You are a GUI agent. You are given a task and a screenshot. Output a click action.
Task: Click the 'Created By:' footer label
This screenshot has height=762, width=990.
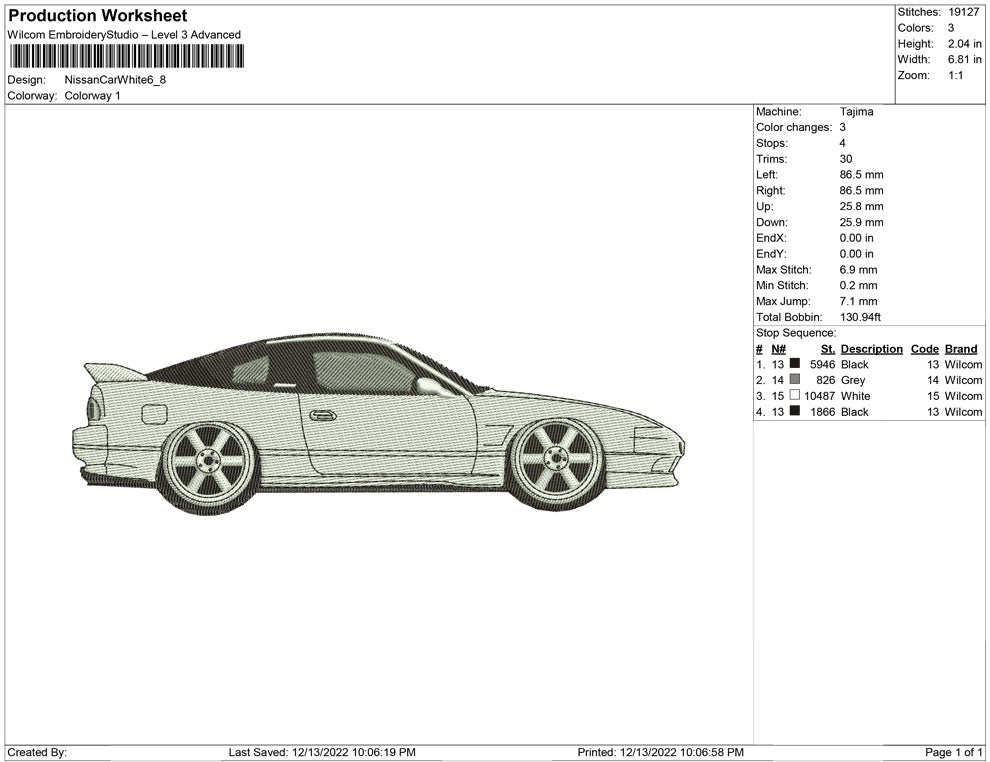37,752
